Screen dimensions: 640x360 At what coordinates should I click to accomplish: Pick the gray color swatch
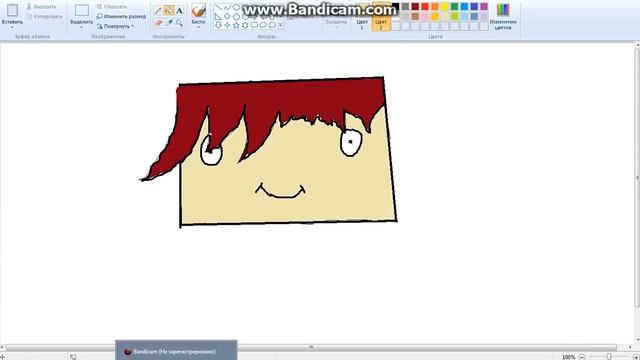(405, 7)
